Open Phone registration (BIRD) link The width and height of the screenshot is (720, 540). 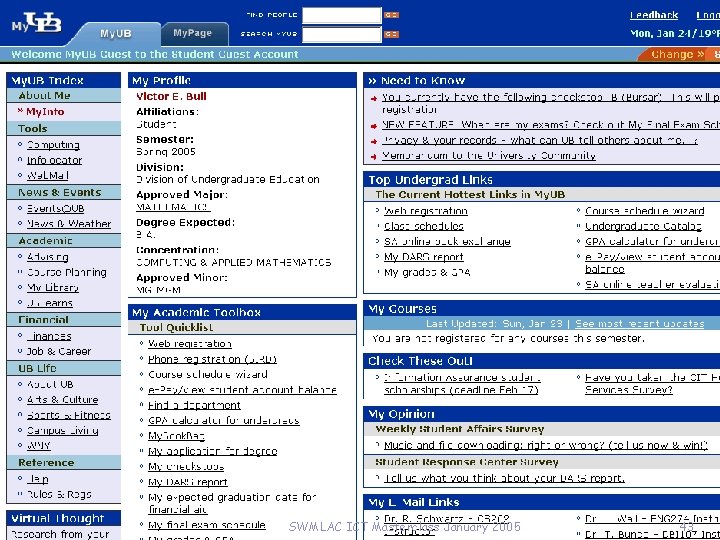click(x=212, y=359)
